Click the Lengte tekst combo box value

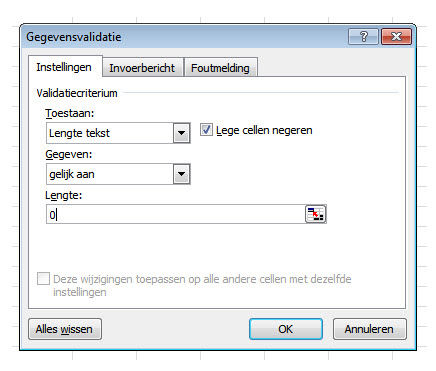[x=110, y=133]
